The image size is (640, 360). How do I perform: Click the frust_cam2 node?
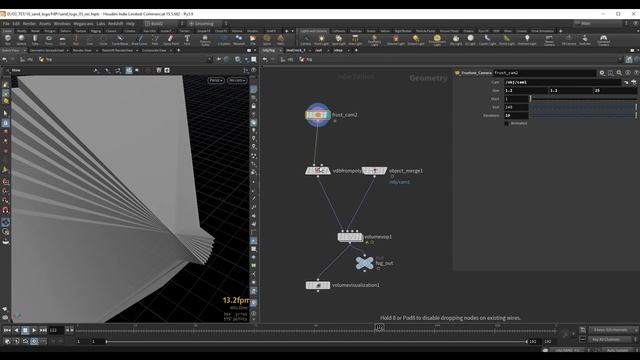coord(318,115)
